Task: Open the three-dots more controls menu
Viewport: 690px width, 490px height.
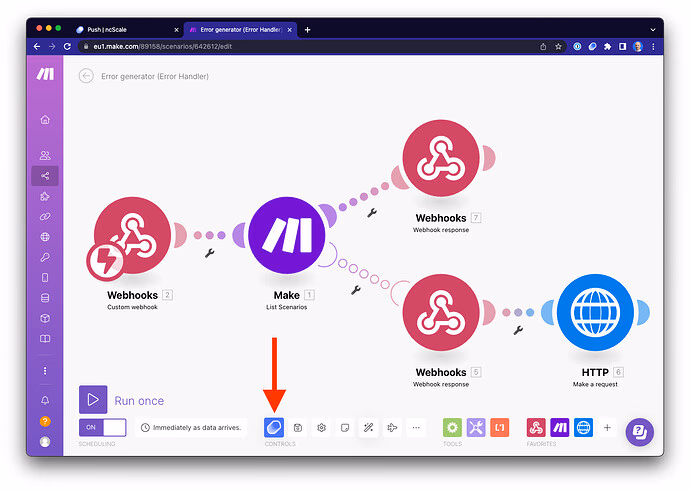Action: tap(416, 427)
